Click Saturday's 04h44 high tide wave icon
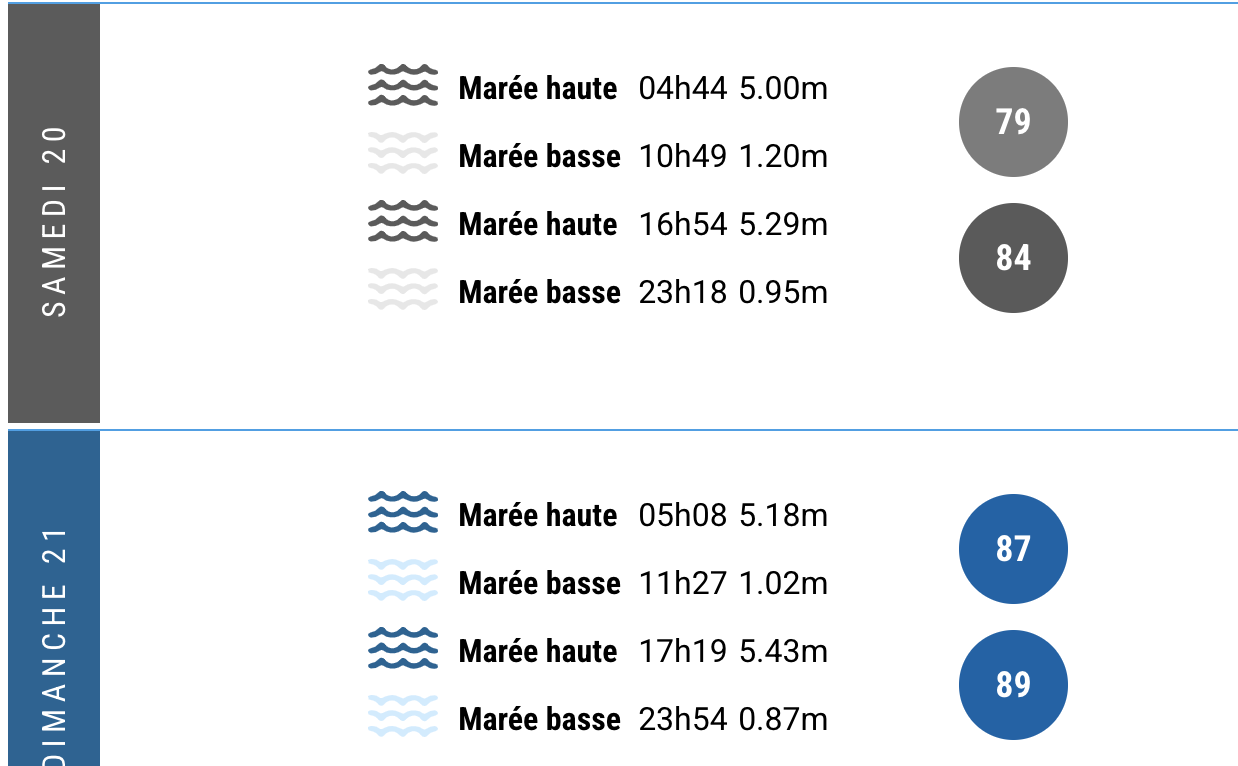Image resolution: width=1238 pixels, height=766 pixels. tap(403, 86)
